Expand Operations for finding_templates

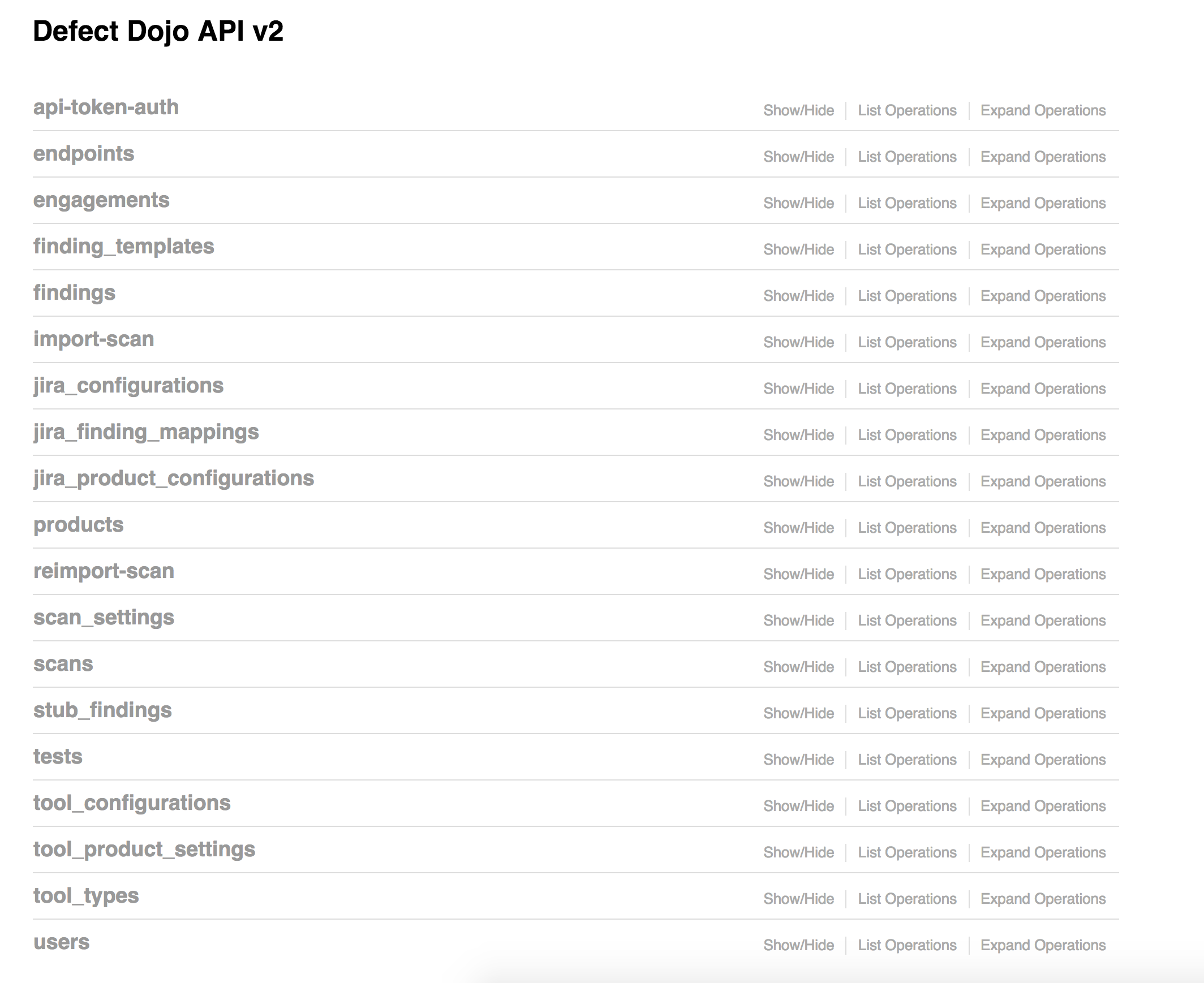tap(1043, 250)
